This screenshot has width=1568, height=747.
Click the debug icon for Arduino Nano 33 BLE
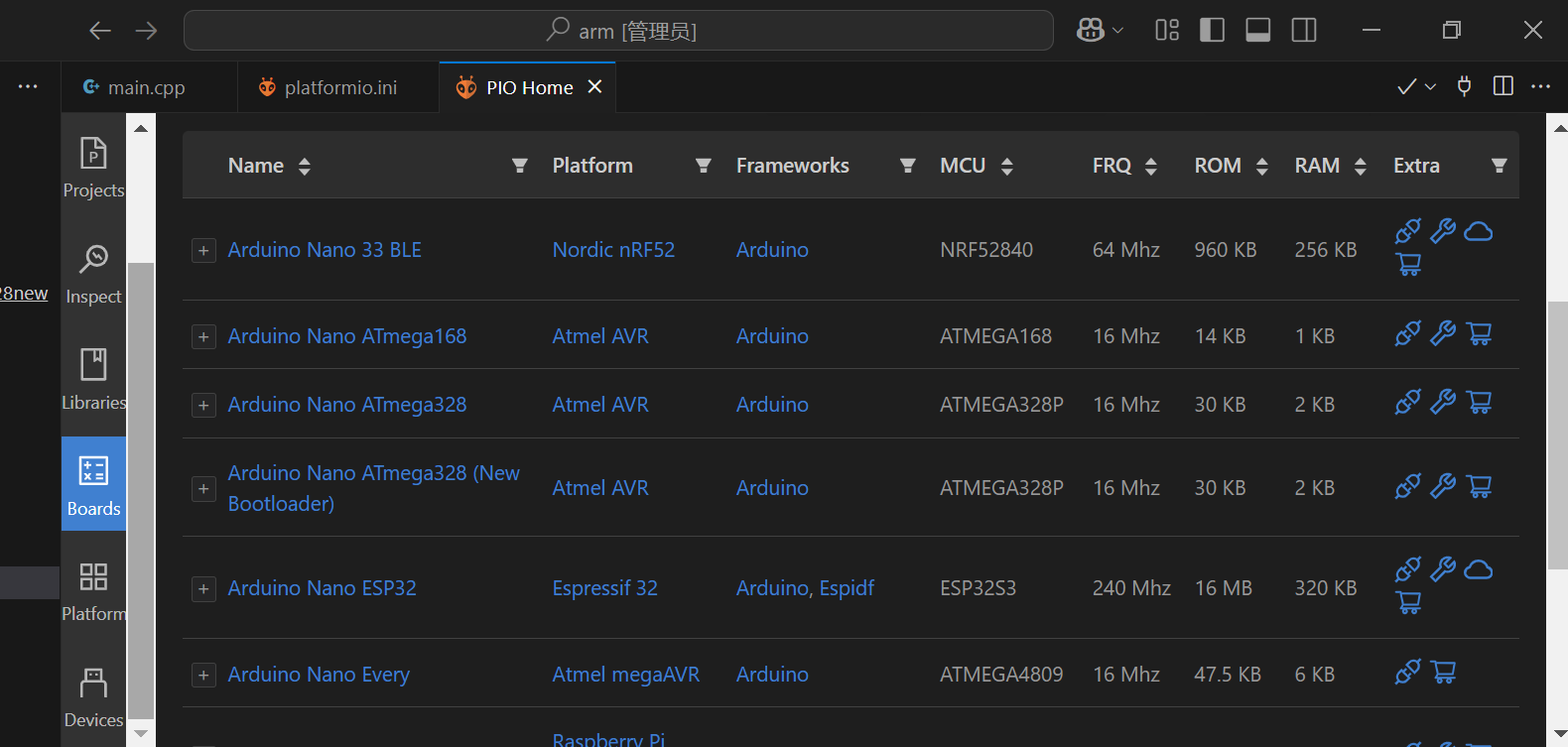coord(1407,231)
